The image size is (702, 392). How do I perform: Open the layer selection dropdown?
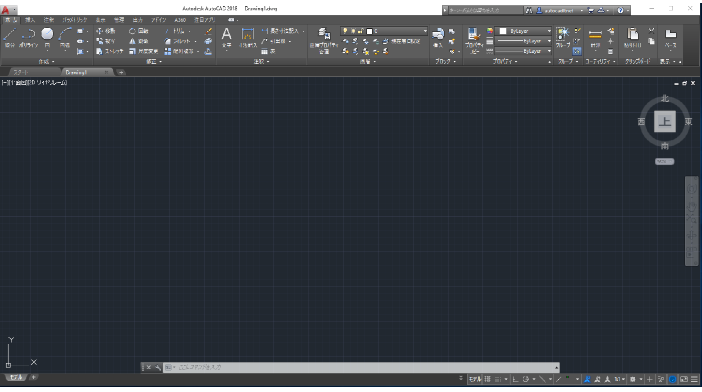[384, 31]
